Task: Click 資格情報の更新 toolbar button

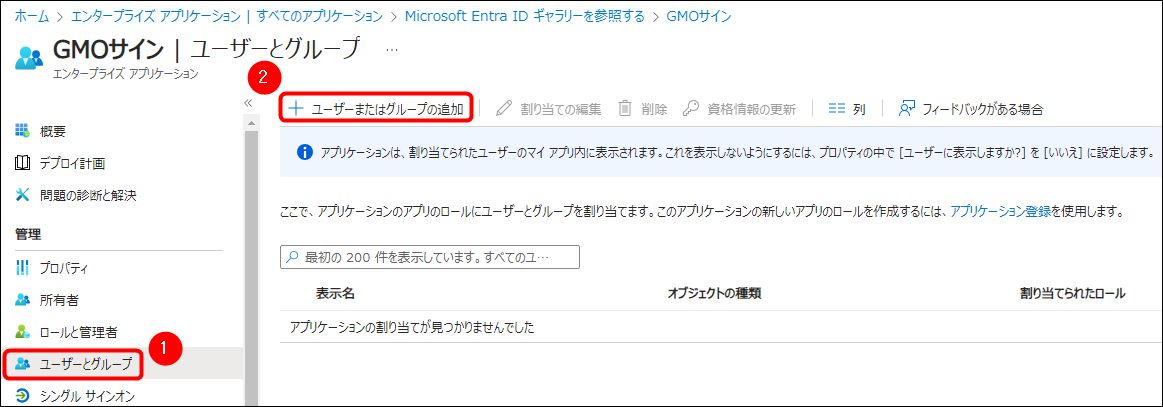Action: [x=740, y=109]
